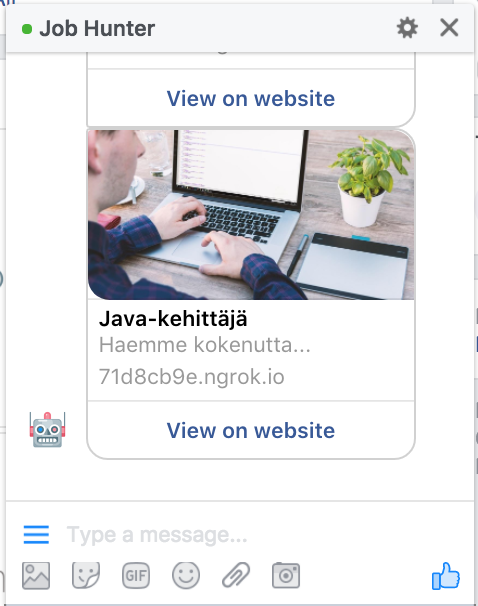Viewport: 478px width, 606px height.
Task: Attach a file with the paperclip
Action: 236,575
